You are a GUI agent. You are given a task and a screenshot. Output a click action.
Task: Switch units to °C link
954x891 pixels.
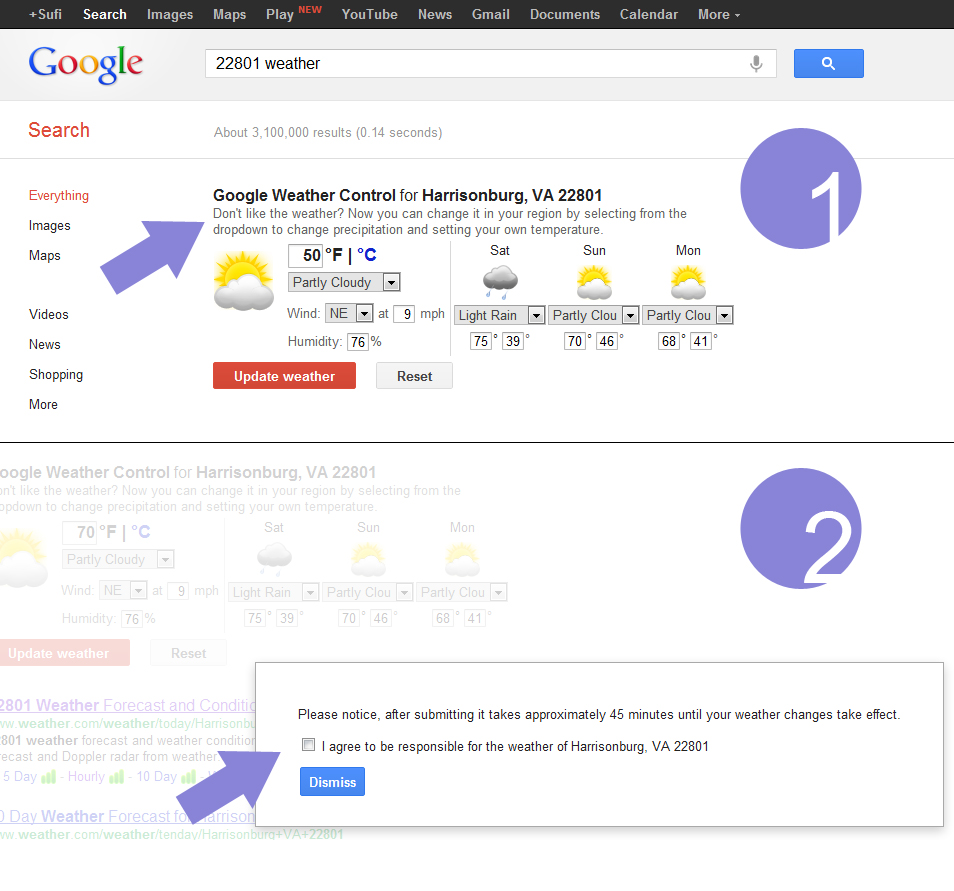click(x=366, y=255)
